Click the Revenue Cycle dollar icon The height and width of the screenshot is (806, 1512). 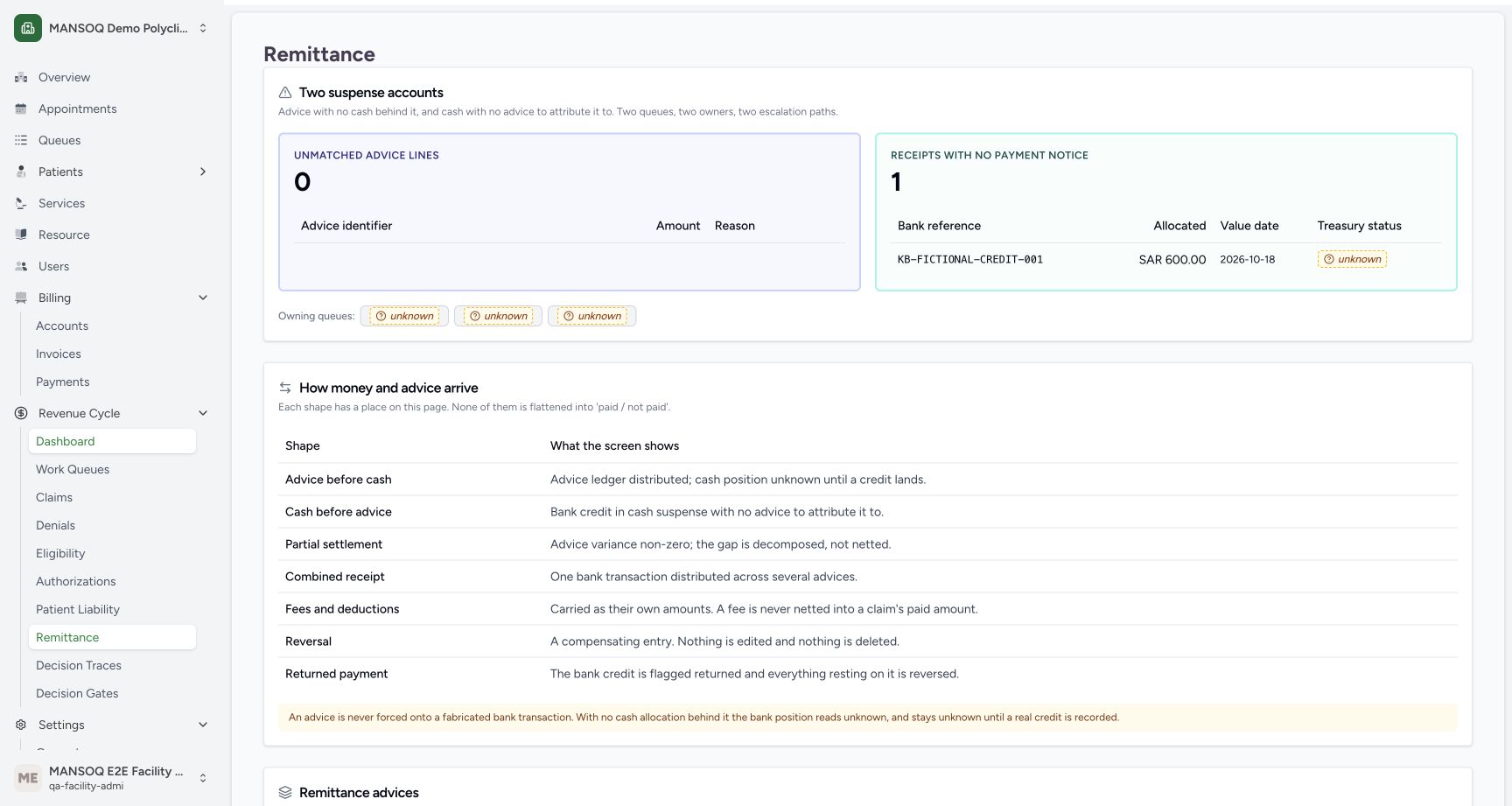pyautogui.click(x=21, y=413)
